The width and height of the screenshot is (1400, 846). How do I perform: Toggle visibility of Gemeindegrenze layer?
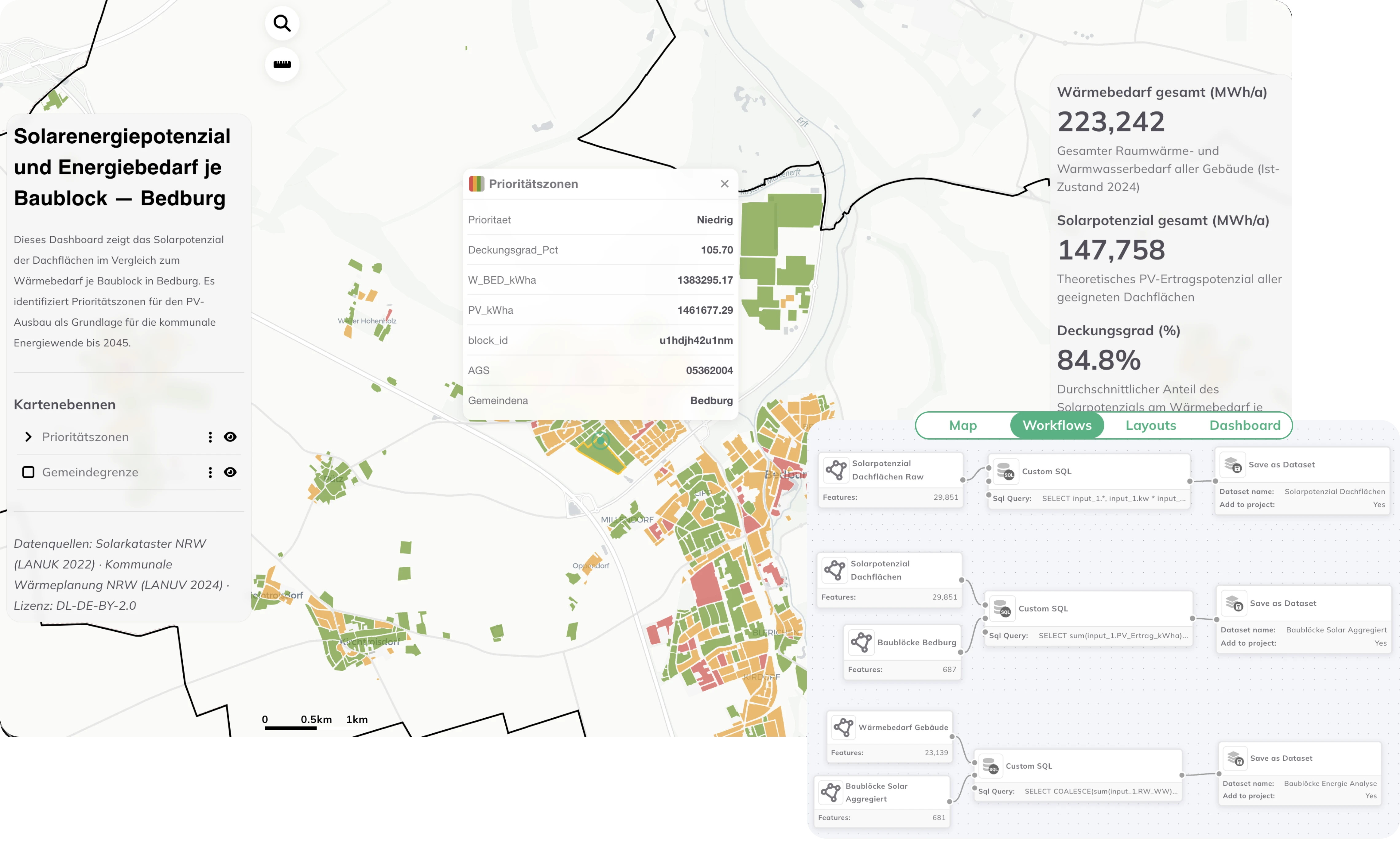[230, 472]
